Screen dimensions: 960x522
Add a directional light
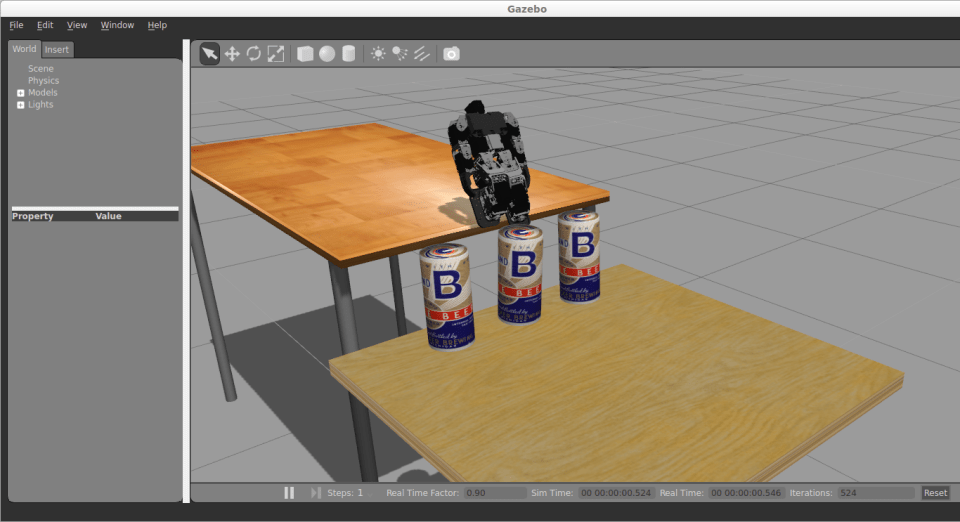click(422, 54)
